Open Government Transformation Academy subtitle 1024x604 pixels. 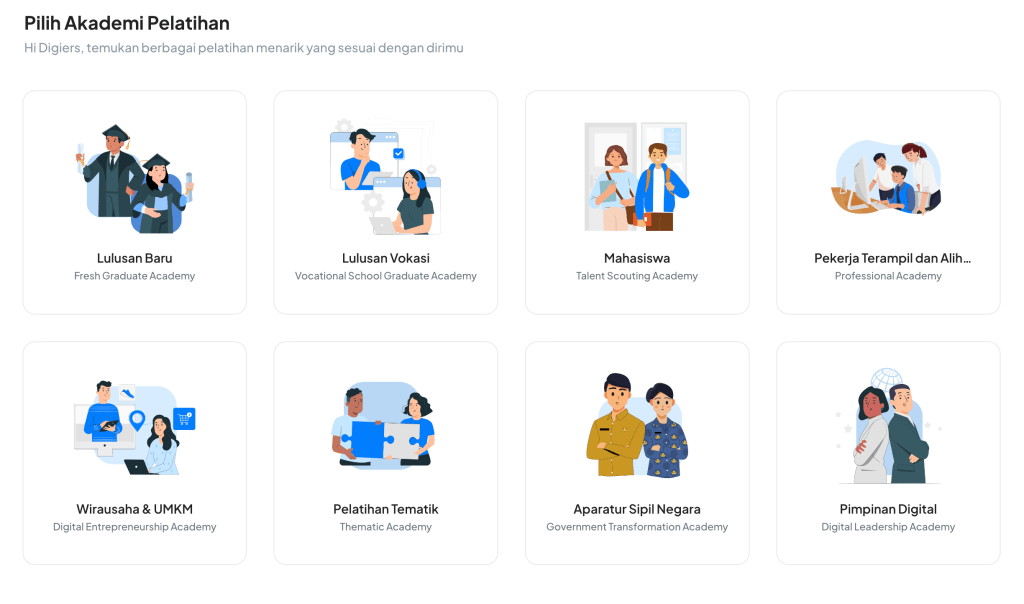point(637,527)
